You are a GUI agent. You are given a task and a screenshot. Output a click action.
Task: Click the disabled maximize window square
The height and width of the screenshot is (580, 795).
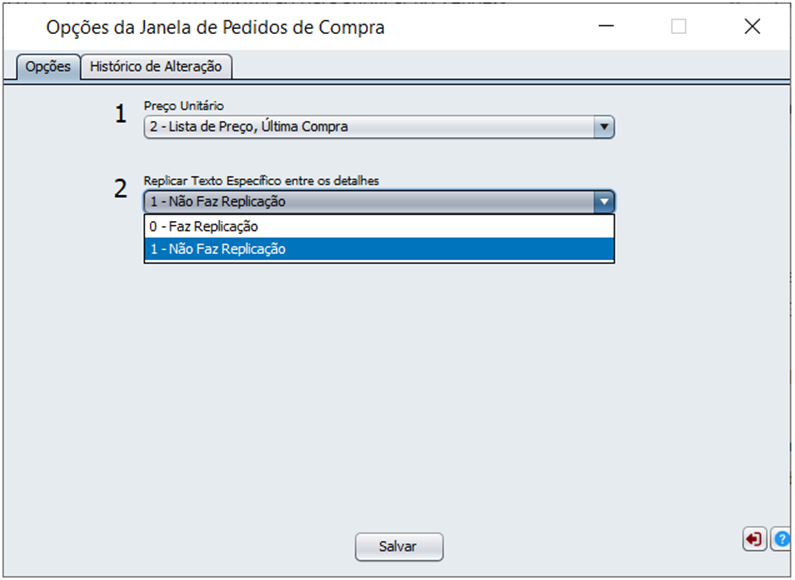tap(678, 26)
